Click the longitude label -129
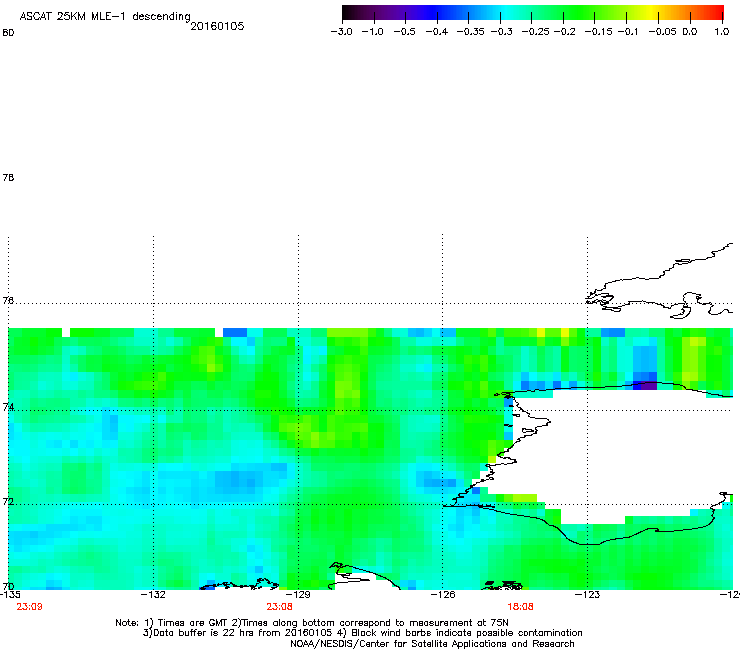 (298, 594)
